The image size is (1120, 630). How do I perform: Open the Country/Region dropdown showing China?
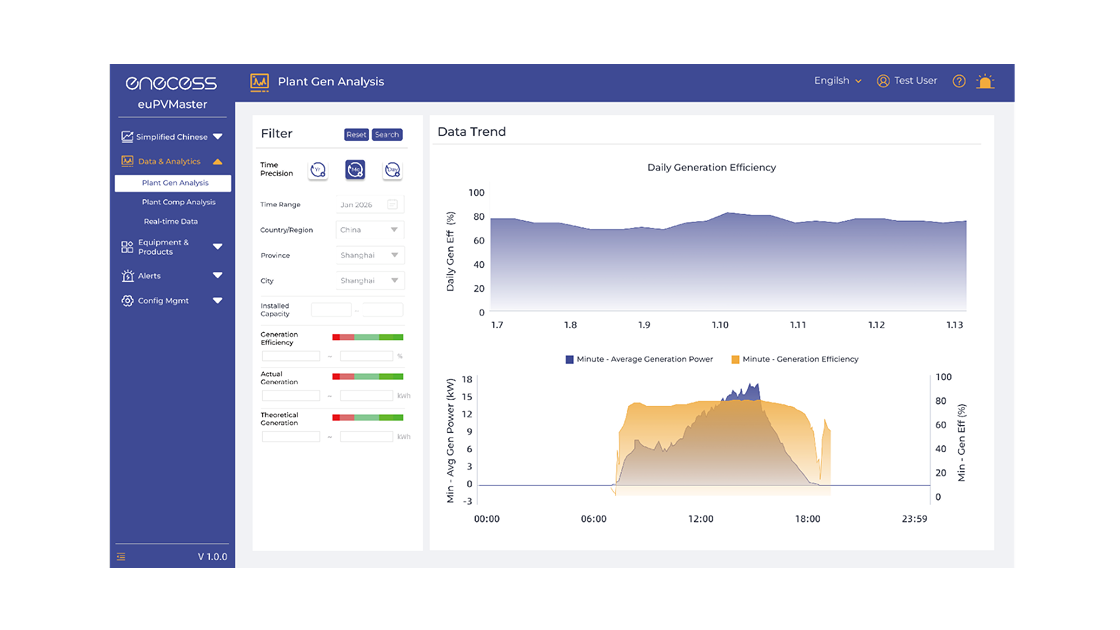(369, 230)
